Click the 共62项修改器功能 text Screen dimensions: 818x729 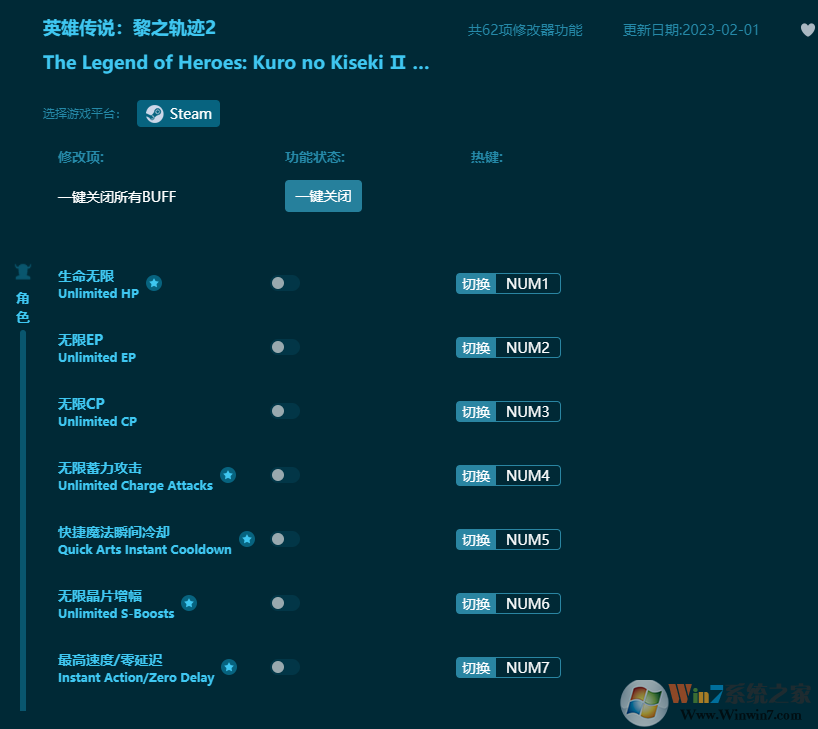525,30
